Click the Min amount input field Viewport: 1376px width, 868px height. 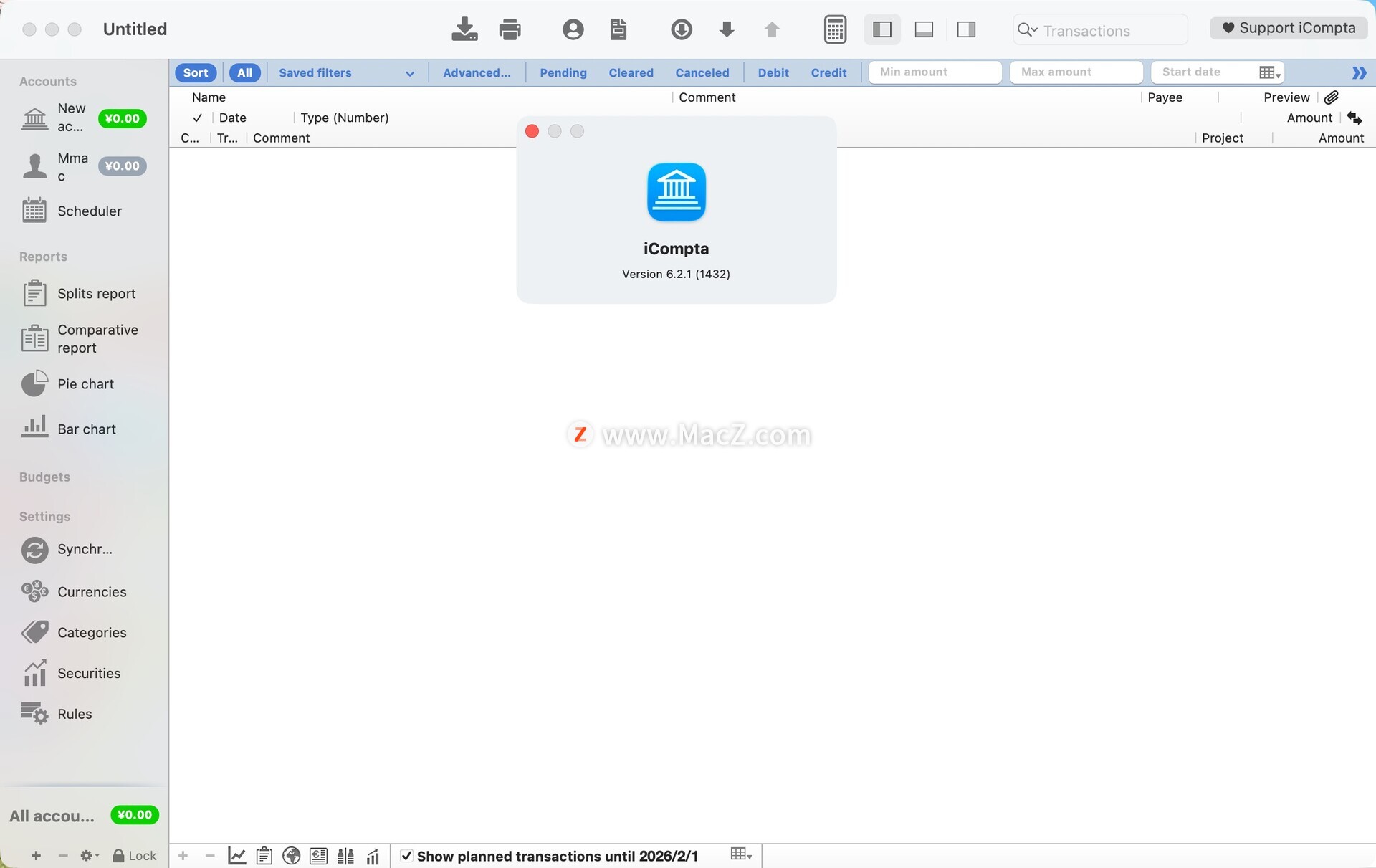[x=935, y=72]
